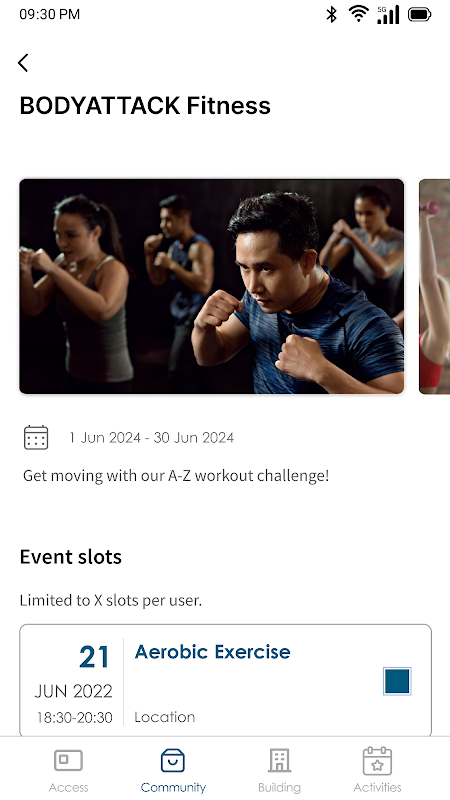Select the Community shopping bag icon
Viewport: 450px width, 800px height.
pos(173,760)
